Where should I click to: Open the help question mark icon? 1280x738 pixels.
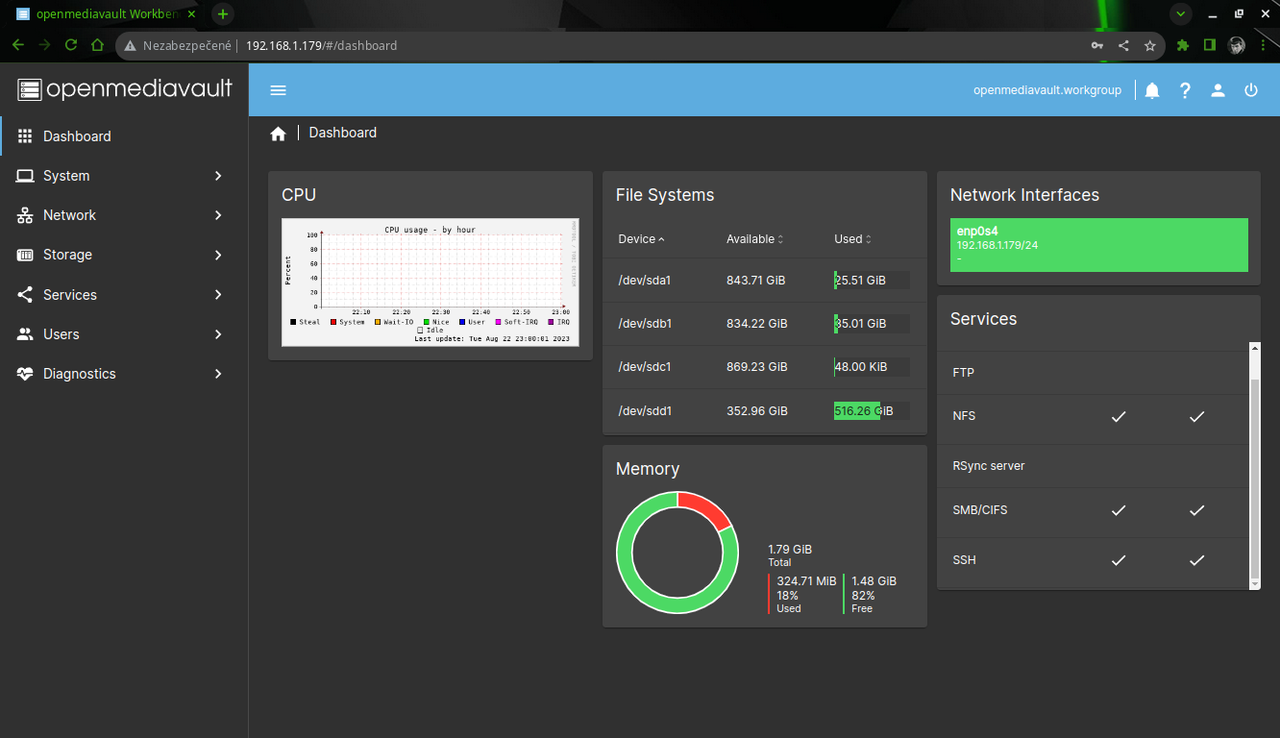coord(1185,90)
